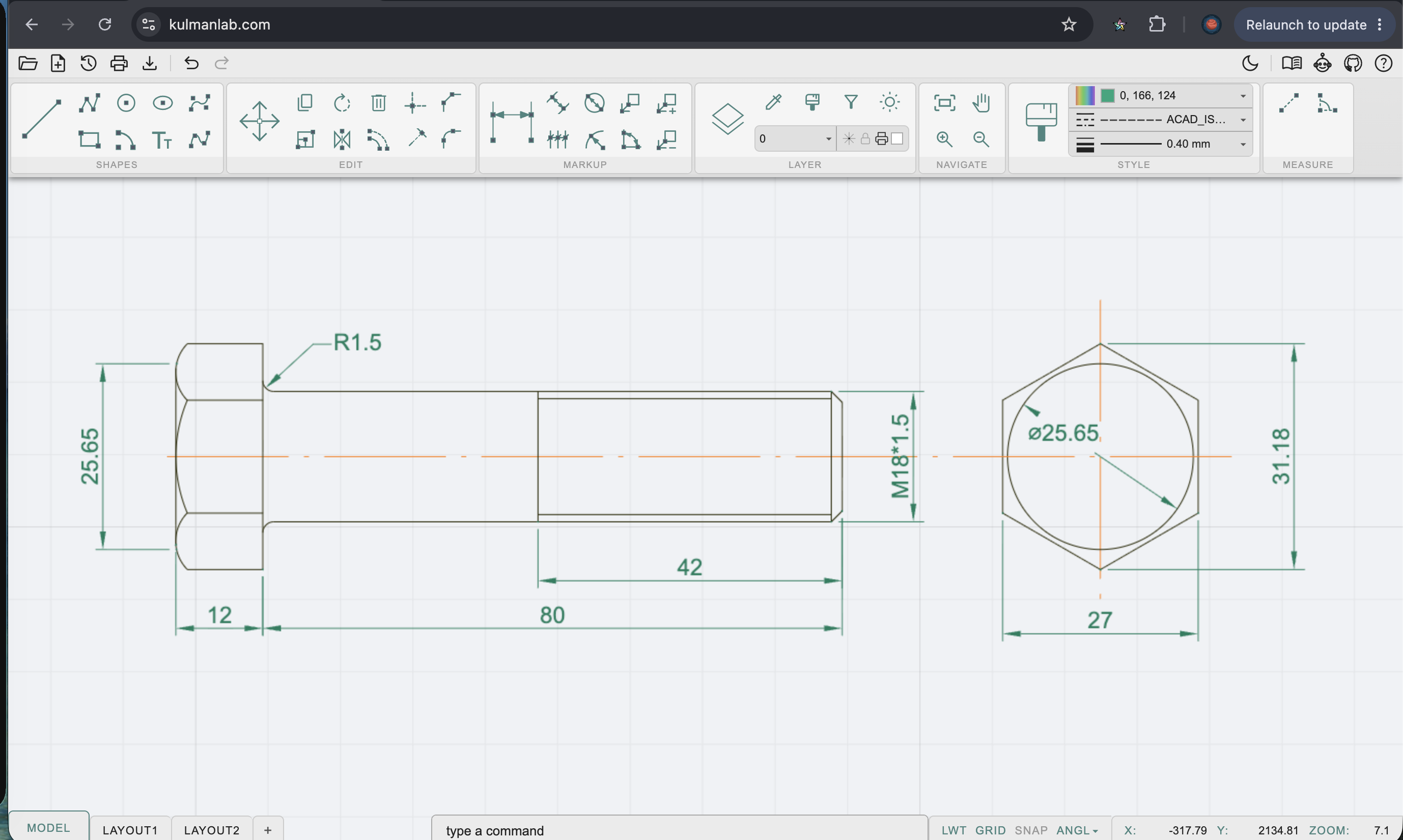Open the Layers manager icon
The height and width of the screenshot is (840, 1403).
[x=727, y=119]
